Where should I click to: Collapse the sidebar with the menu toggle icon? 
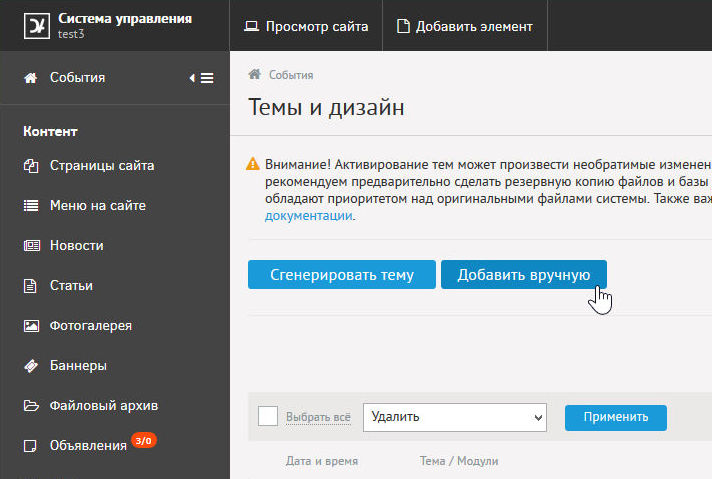click(x=201, y=78)
